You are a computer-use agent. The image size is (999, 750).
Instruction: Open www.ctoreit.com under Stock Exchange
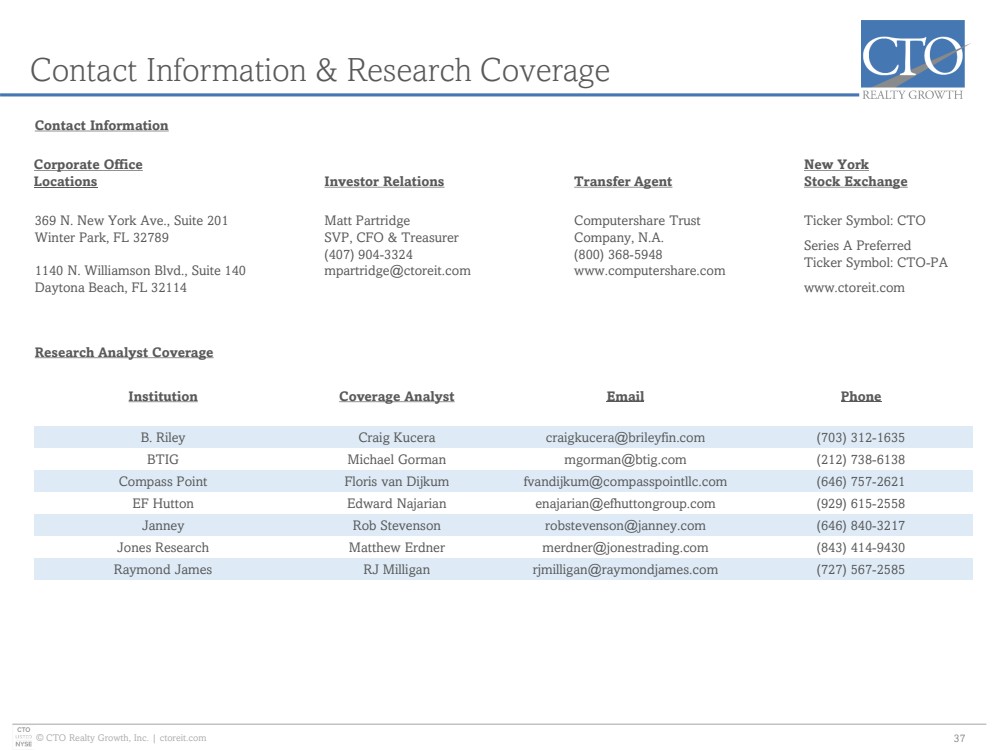[x=854, y=287]
